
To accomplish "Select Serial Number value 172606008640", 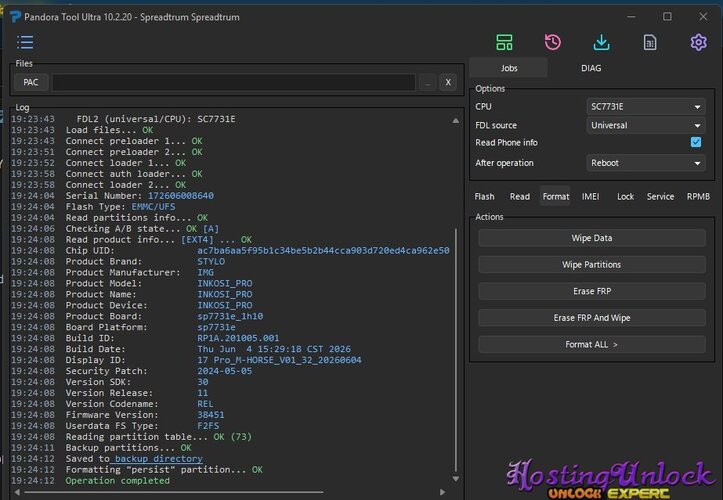I will (181, 196).
